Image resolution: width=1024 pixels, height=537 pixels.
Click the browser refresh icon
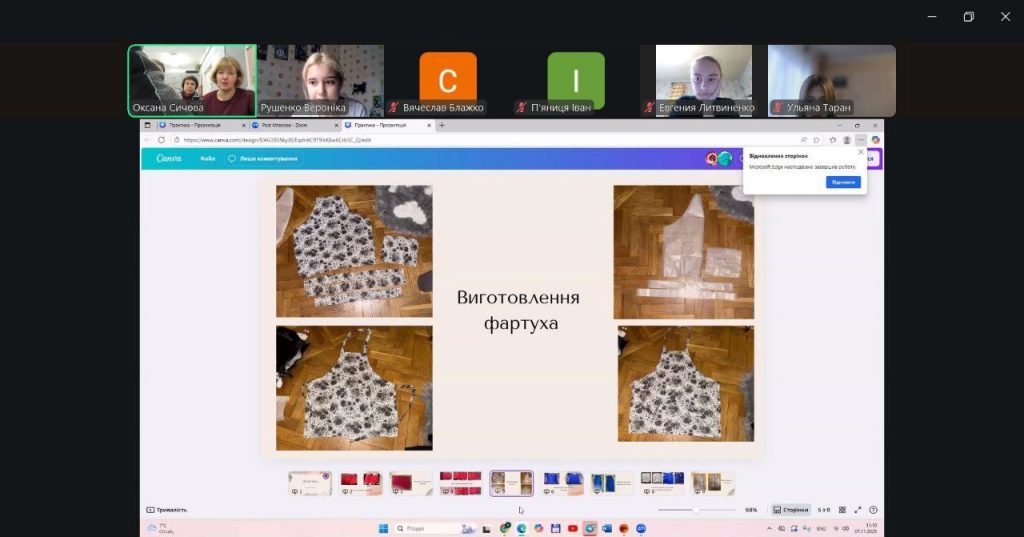[x=163, y=140]
